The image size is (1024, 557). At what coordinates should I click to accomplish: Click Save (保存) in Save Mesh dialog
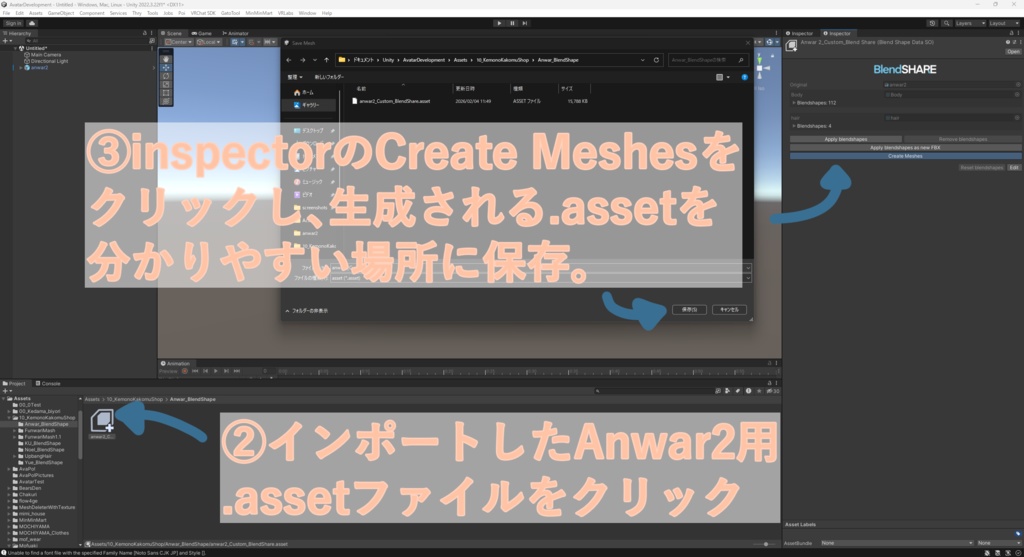(689, 310)
